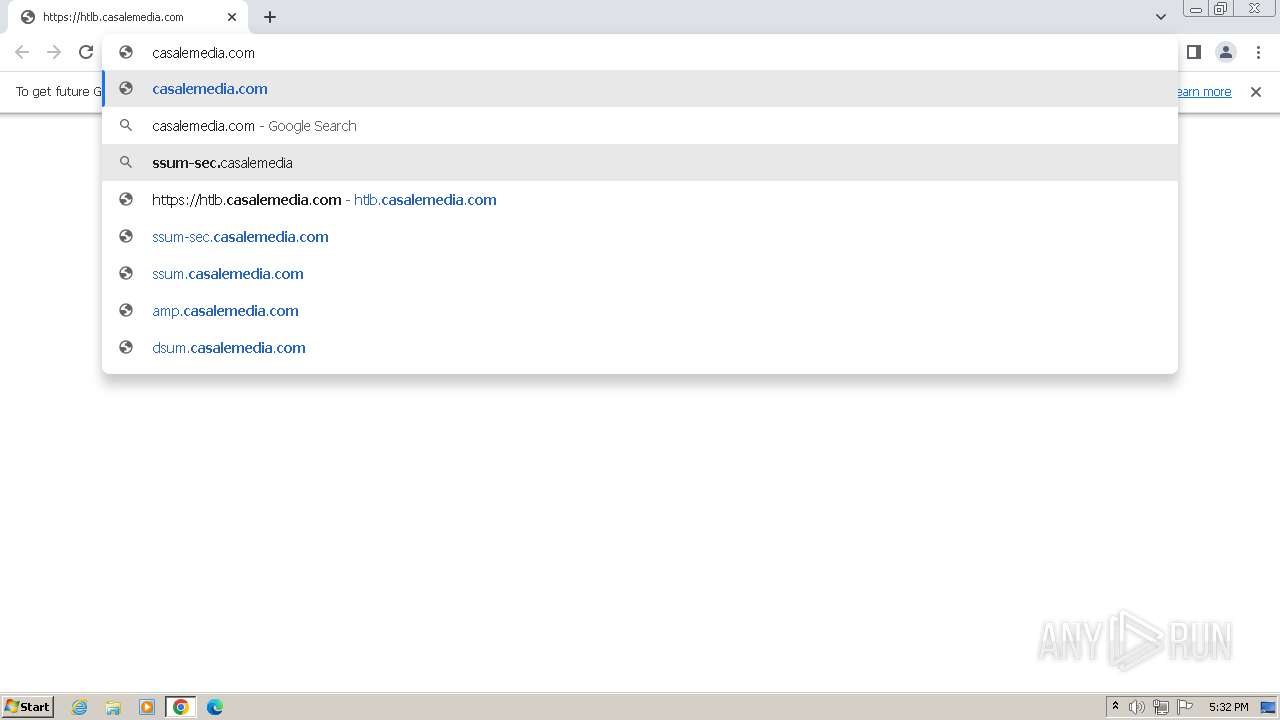Click the magnifier icon beside ssum-sec.casalemedia
This screenshot has width=1280, height=720.
point(126,162)
